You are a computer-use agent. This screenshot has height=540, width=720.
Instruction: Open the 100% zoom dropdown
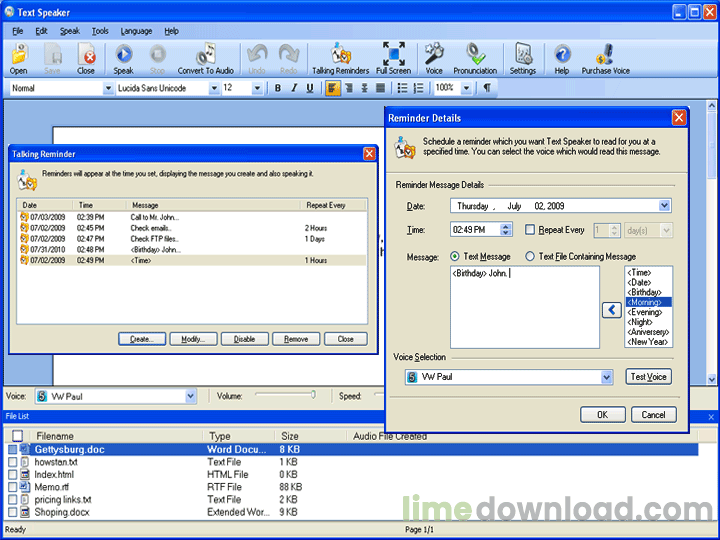[x=466, y=88]
